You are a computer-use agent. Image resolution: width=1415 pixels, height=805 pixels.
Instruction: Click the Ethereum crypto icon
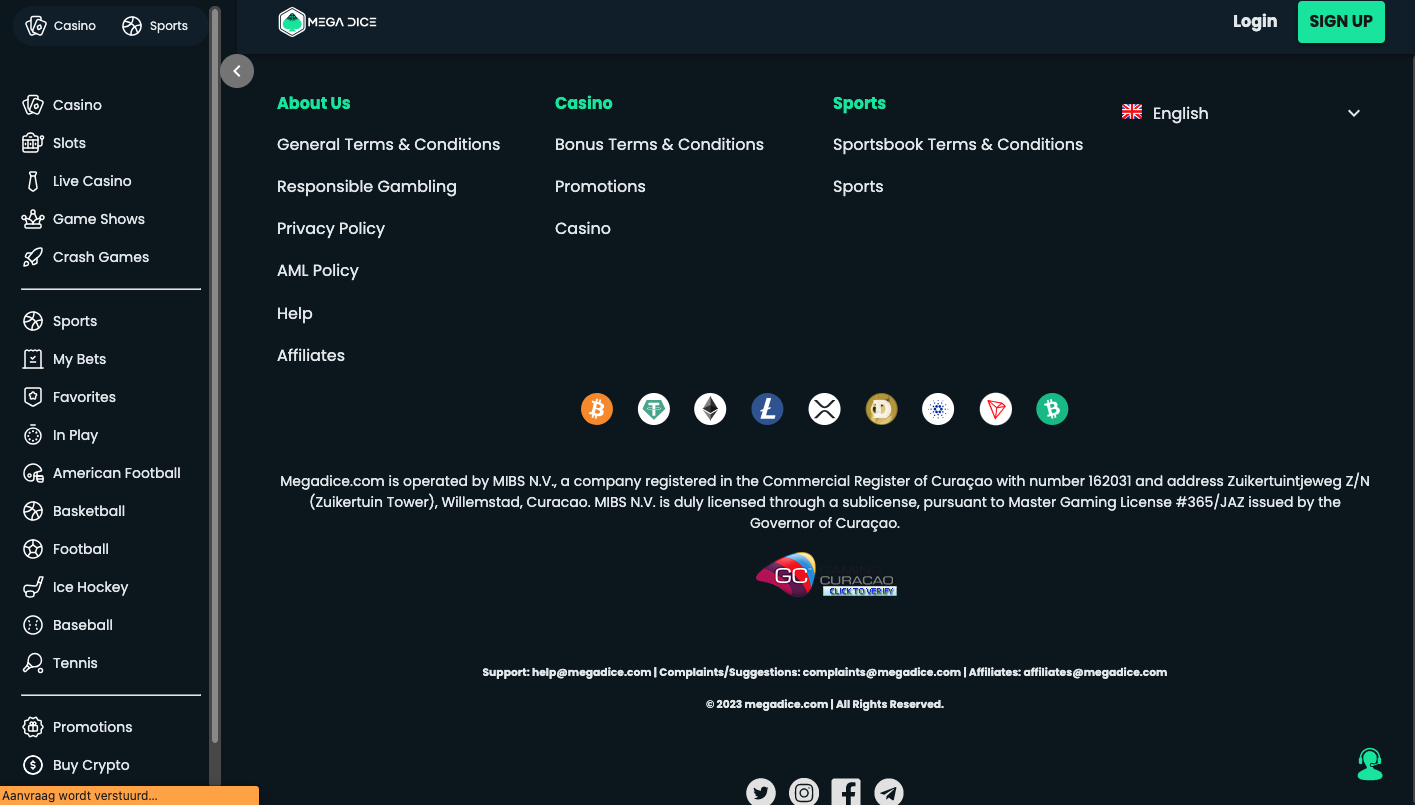710,409
